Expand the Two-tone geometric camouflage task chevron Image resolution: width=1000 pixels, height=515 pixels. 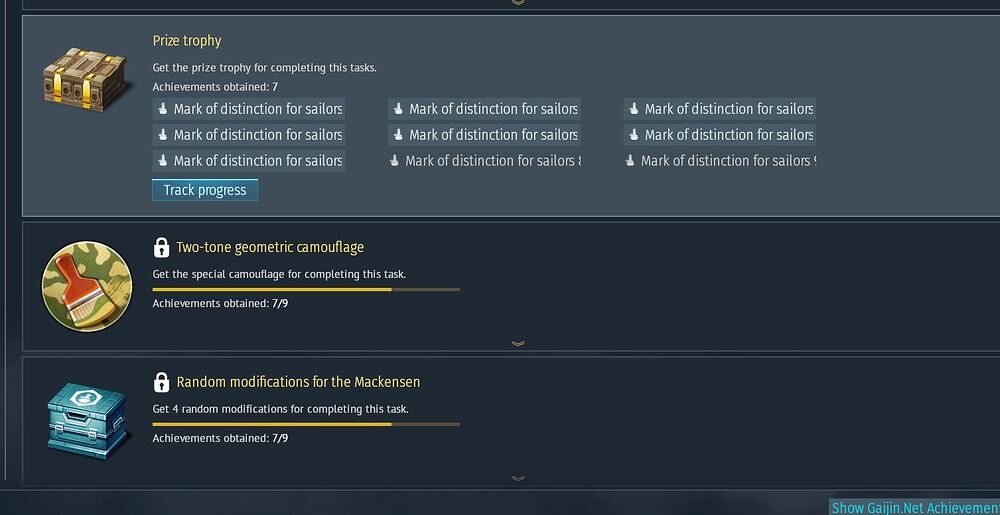coord(518,344)
